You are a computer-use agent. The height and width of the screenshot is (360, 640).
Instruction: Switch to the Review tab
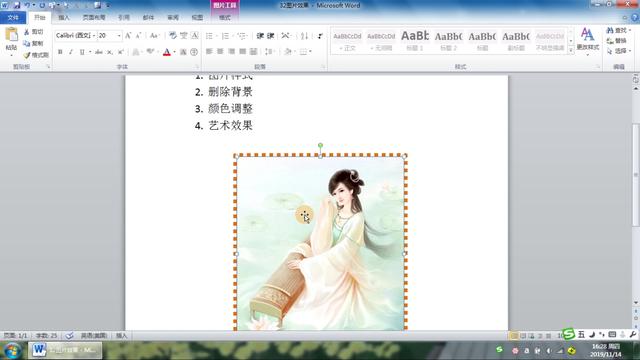[173, 18]
